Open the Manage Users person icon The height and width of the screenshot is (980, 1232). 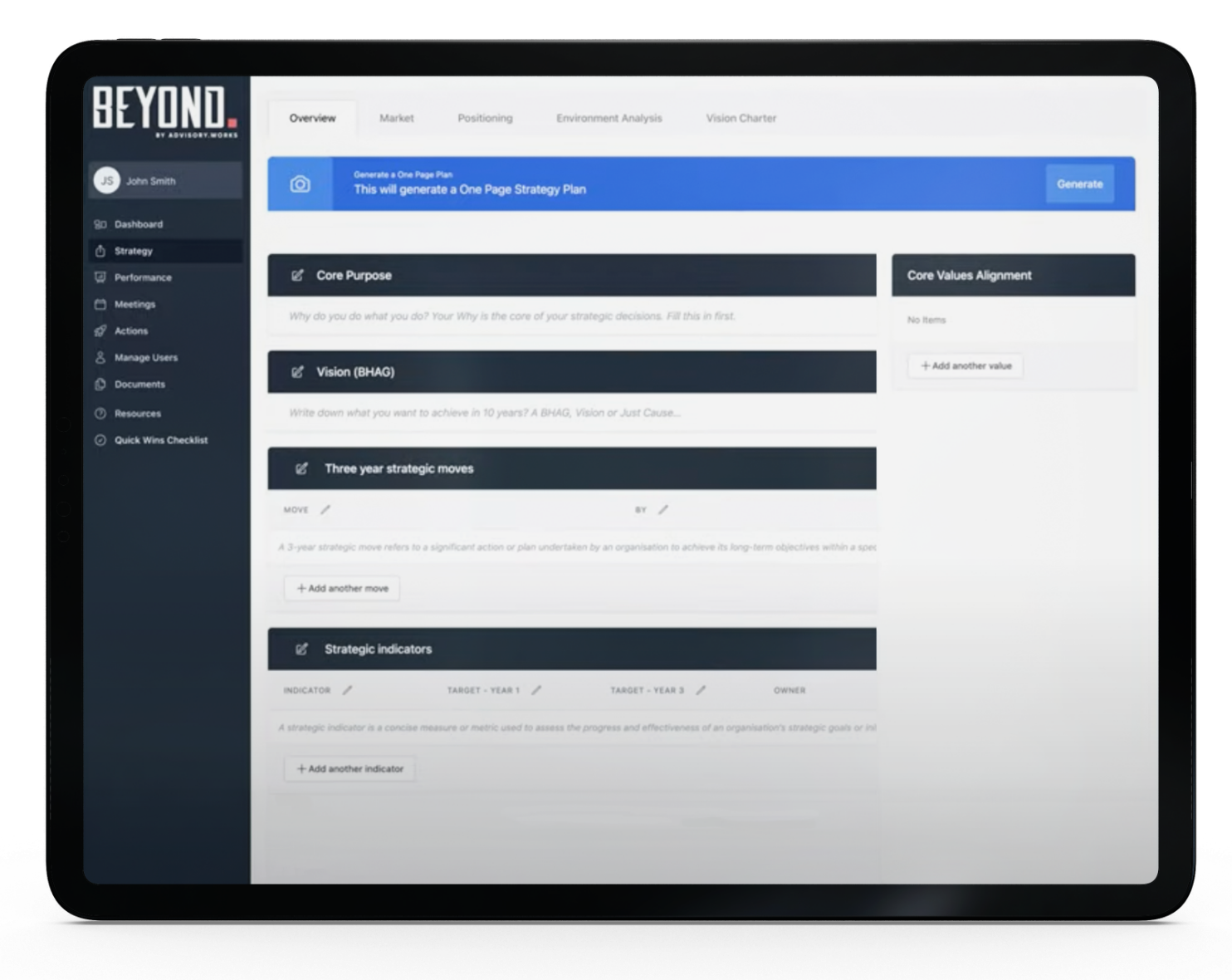(100, 357)
